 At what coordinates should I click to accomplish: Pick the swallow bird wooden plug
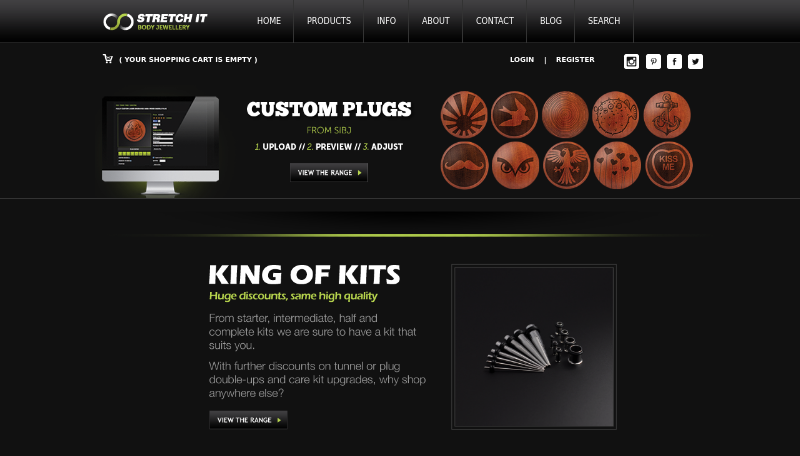click(514, 115)
